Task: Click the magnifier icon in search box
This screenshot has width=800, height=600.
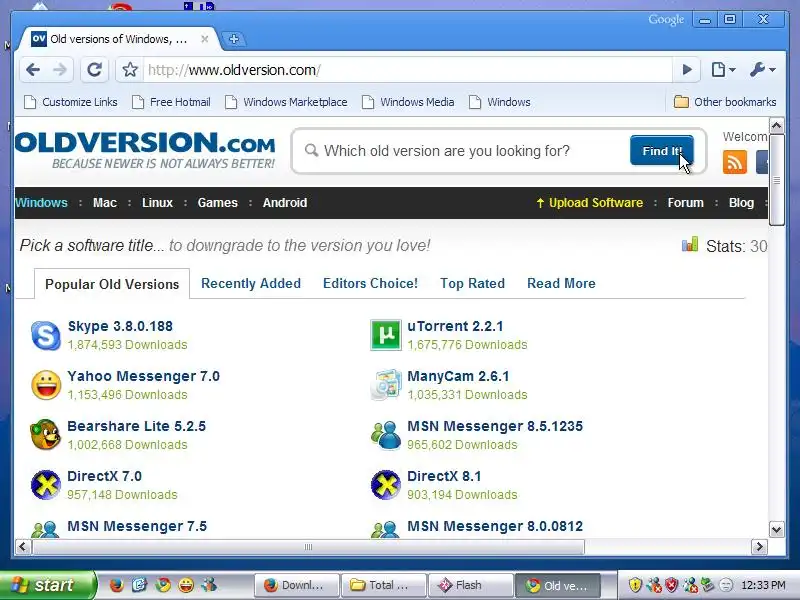Action: (311, 151)
